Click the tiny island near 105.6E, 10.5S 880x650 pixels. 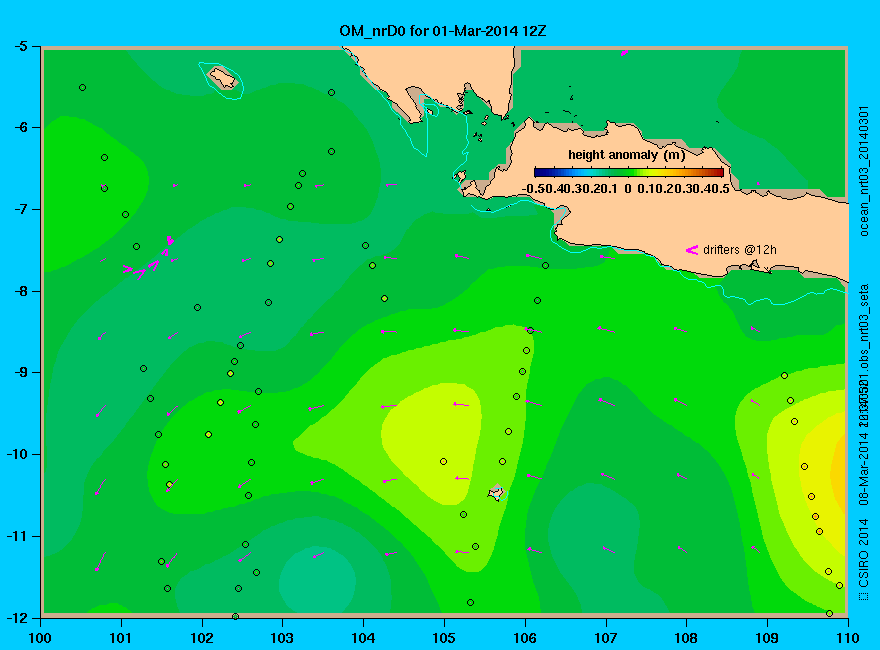pyautogui.click(x=496, y=493)
